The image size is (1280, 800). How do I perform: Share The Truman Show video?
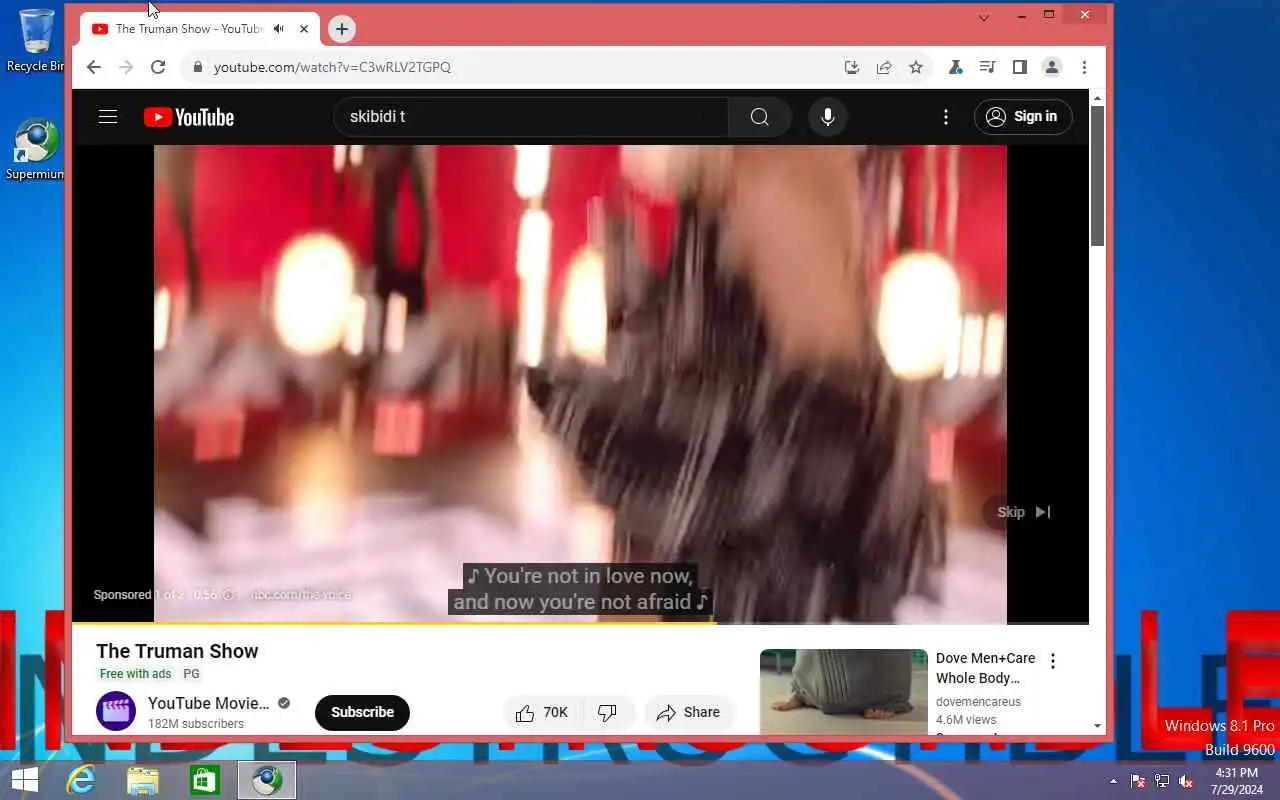pyautogui.click(x=689, y=712)
